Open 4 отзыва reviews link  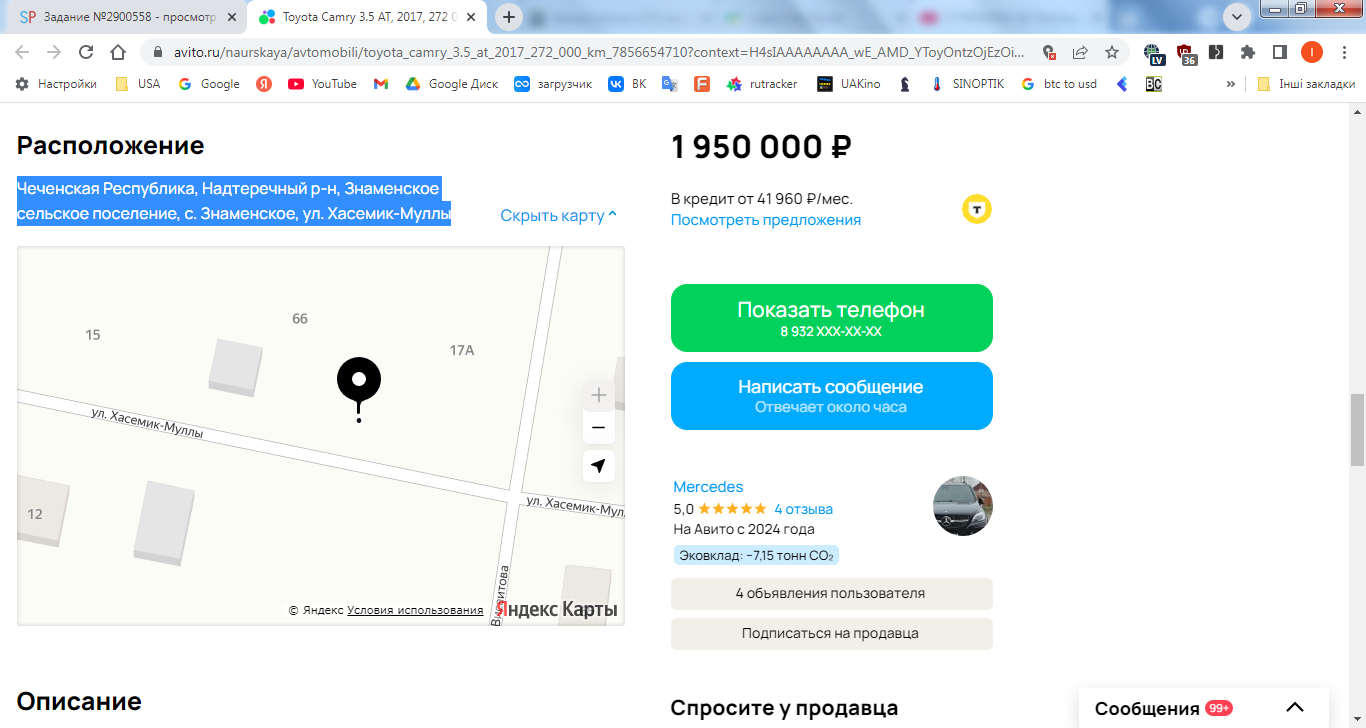tap(803, 509)
